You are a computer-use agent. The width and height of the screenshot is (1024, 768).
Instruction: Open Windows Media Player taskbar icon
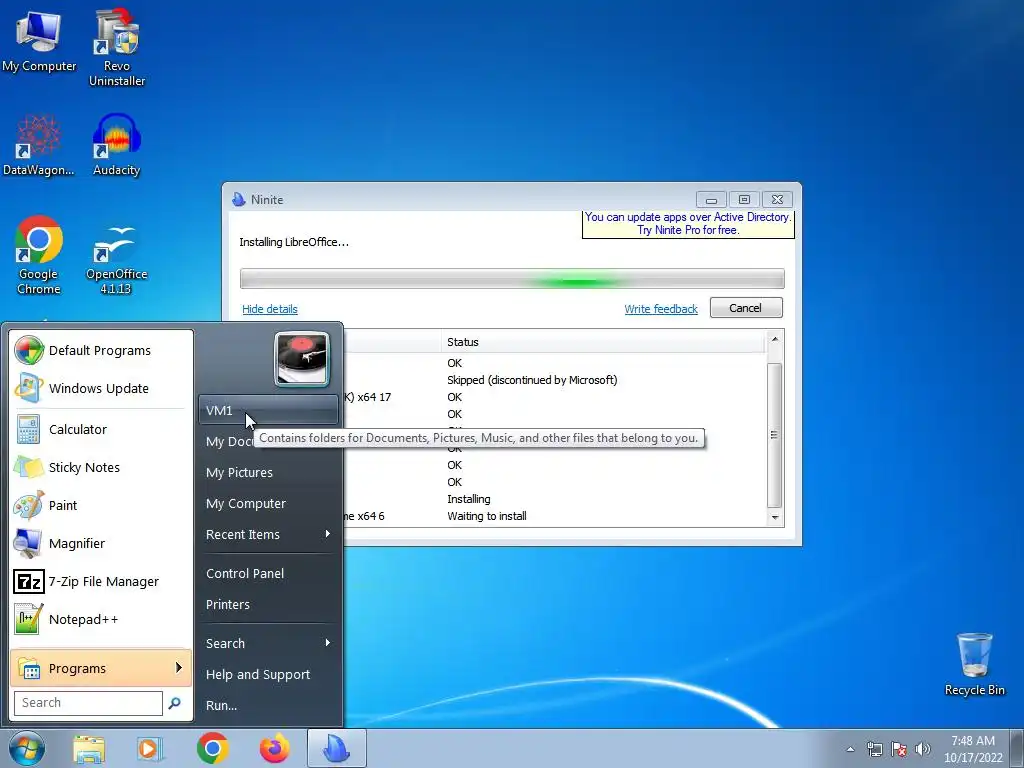(150, 748)
